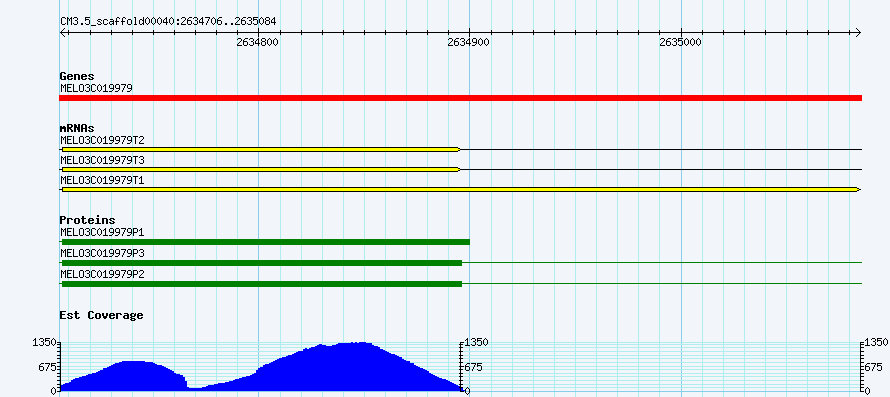Click the 2634800 ruler position label

pyautogui.click(x=258, y=42)
